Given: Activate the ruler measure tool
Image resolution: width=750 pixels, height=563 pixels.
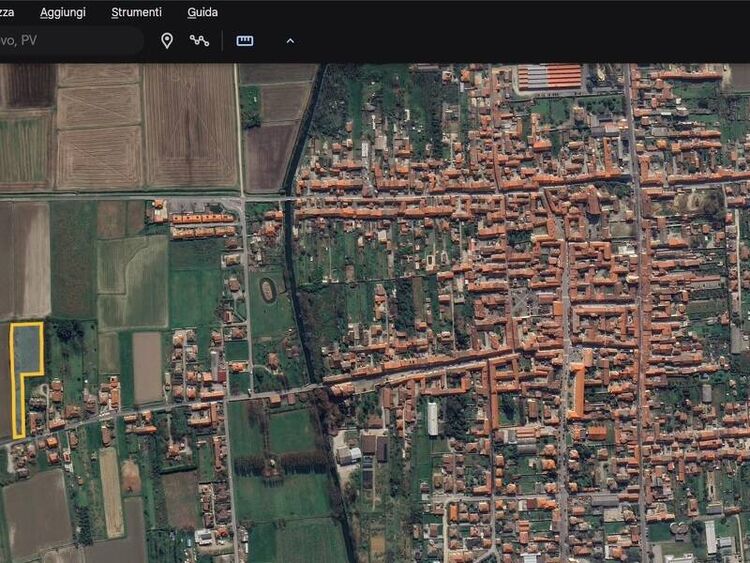Looking at the screenshot, I should [245, 41].
